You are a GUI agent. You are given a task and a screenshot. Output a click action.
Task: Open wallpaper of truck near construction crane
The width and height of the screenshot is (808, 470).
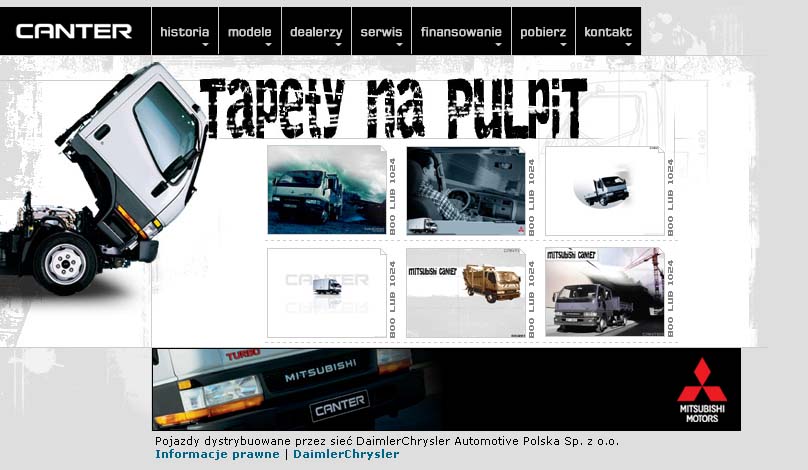605,292
